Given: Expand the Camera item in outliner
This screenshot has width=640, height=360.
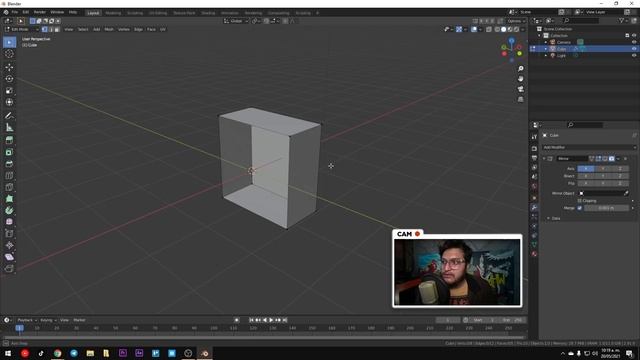Looking at the screenshot, I should (x=546, y=42).
